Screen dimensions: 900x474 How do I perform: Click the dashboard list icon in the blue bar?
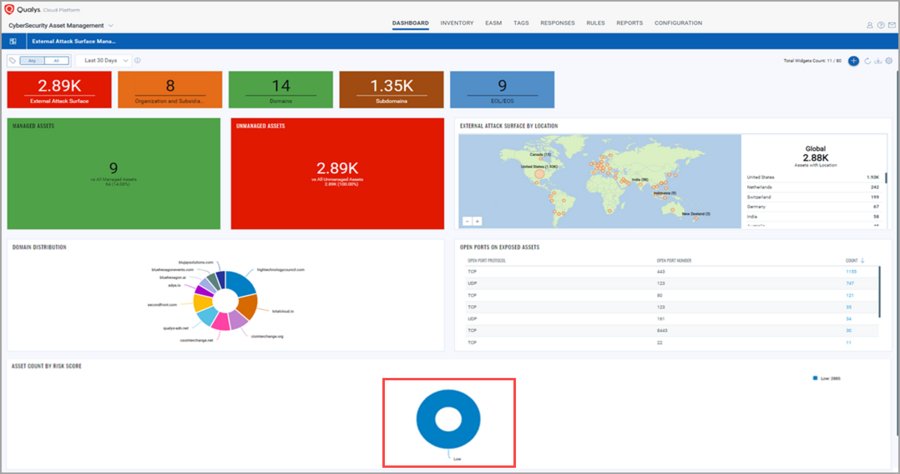point(13,41)
